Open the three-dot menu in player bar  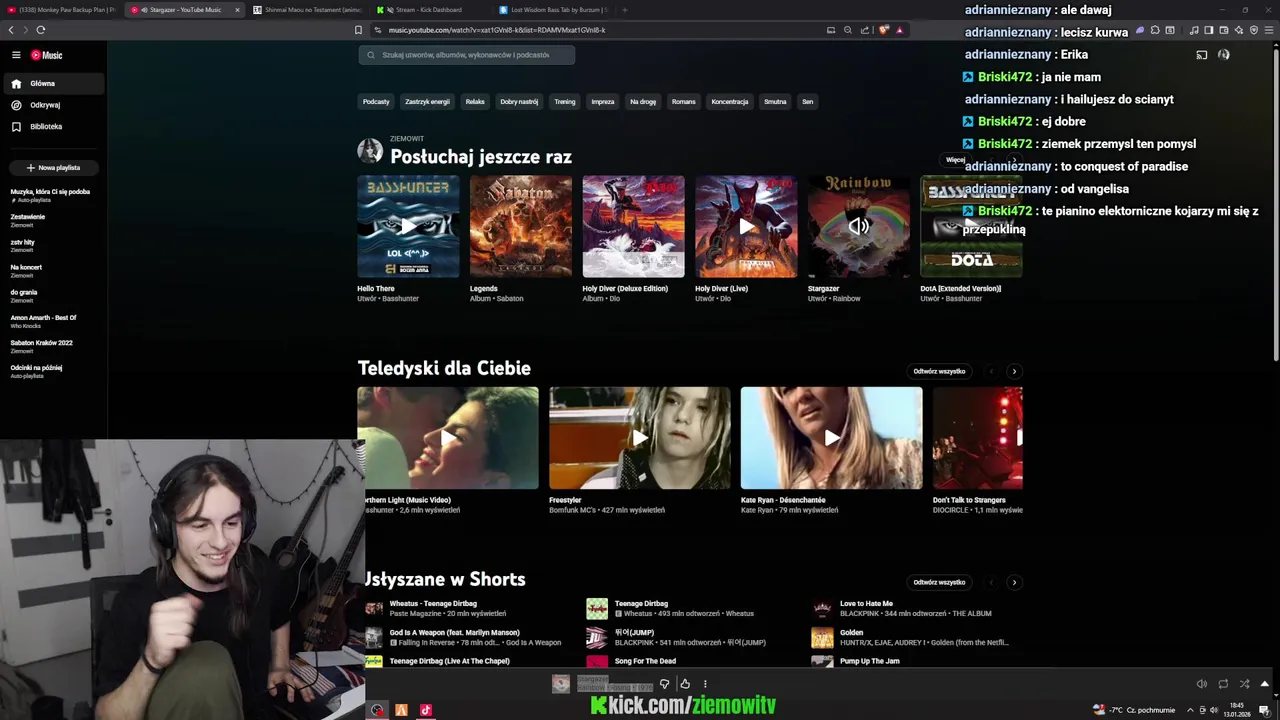[705, 684]
